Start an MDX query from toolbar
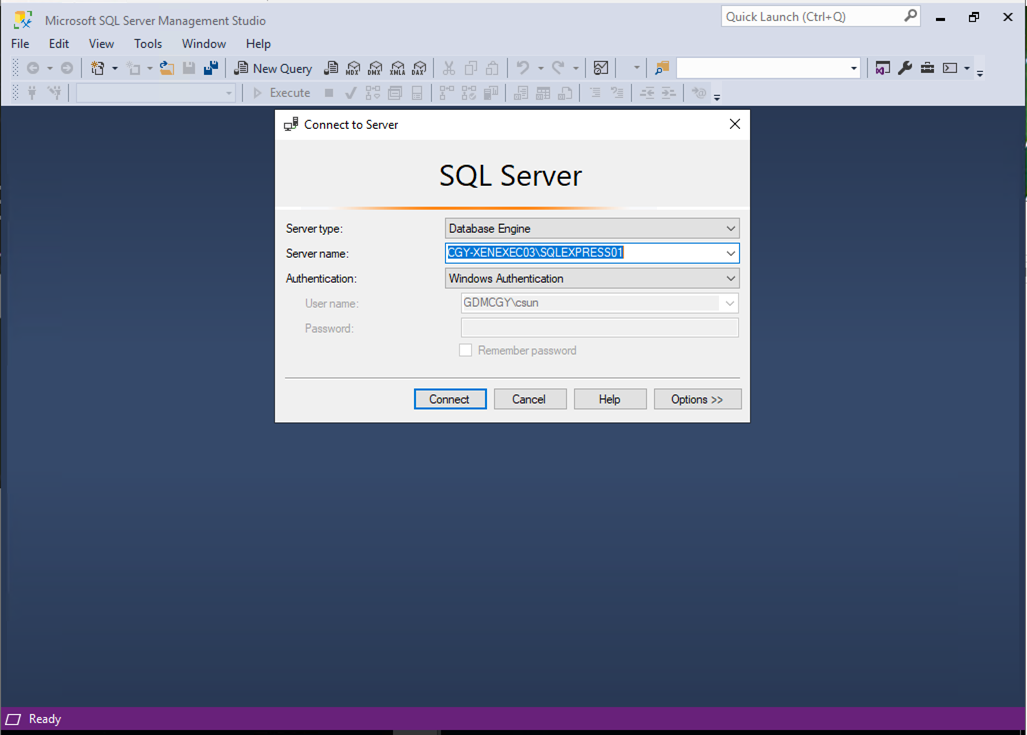1027x735 pixels. coord(353,68)
